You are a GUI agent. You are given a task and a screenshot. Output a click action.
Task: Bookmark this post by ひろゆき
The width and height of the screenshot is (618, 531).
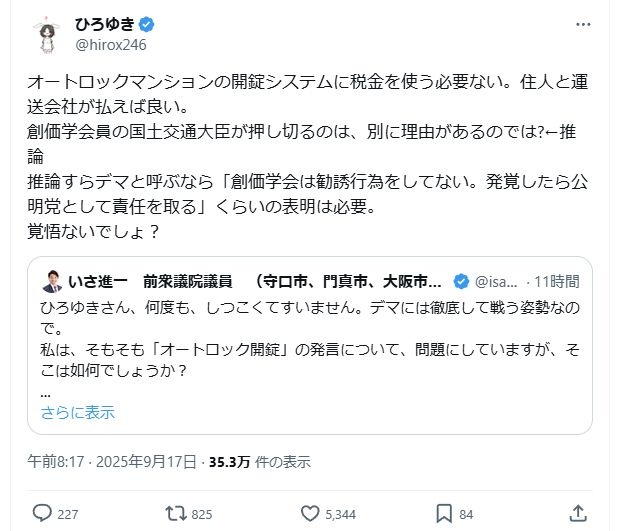pyautogui.click(x=444, y=513)
